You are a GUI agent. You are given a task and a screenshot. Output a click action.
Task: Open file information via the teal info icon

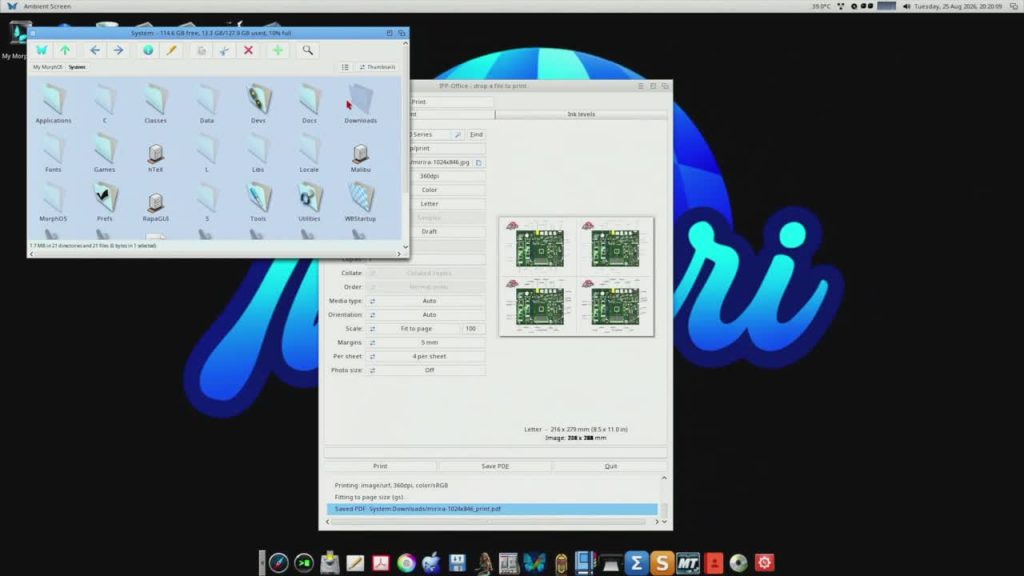148,50
